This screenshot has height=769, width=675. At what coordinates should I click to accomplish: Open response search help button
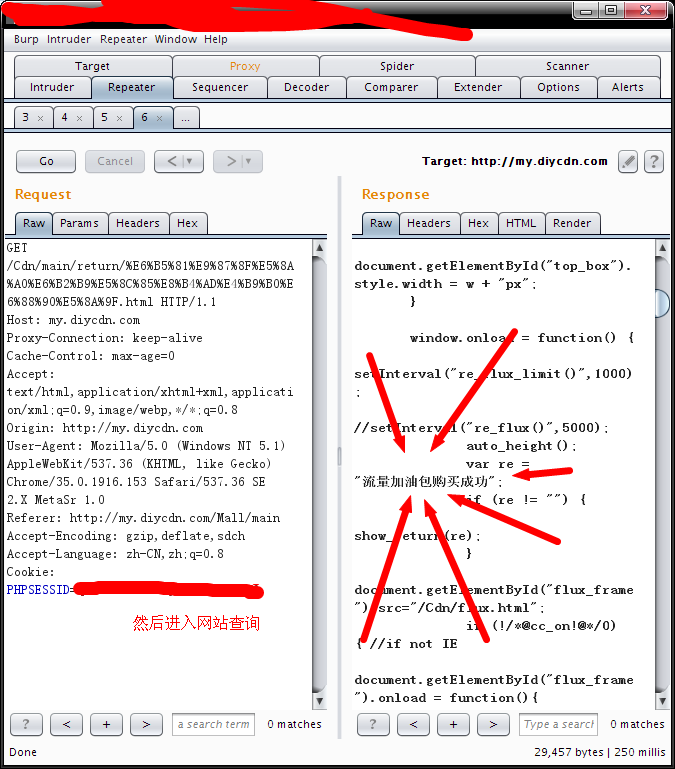[x=373, y=724]
